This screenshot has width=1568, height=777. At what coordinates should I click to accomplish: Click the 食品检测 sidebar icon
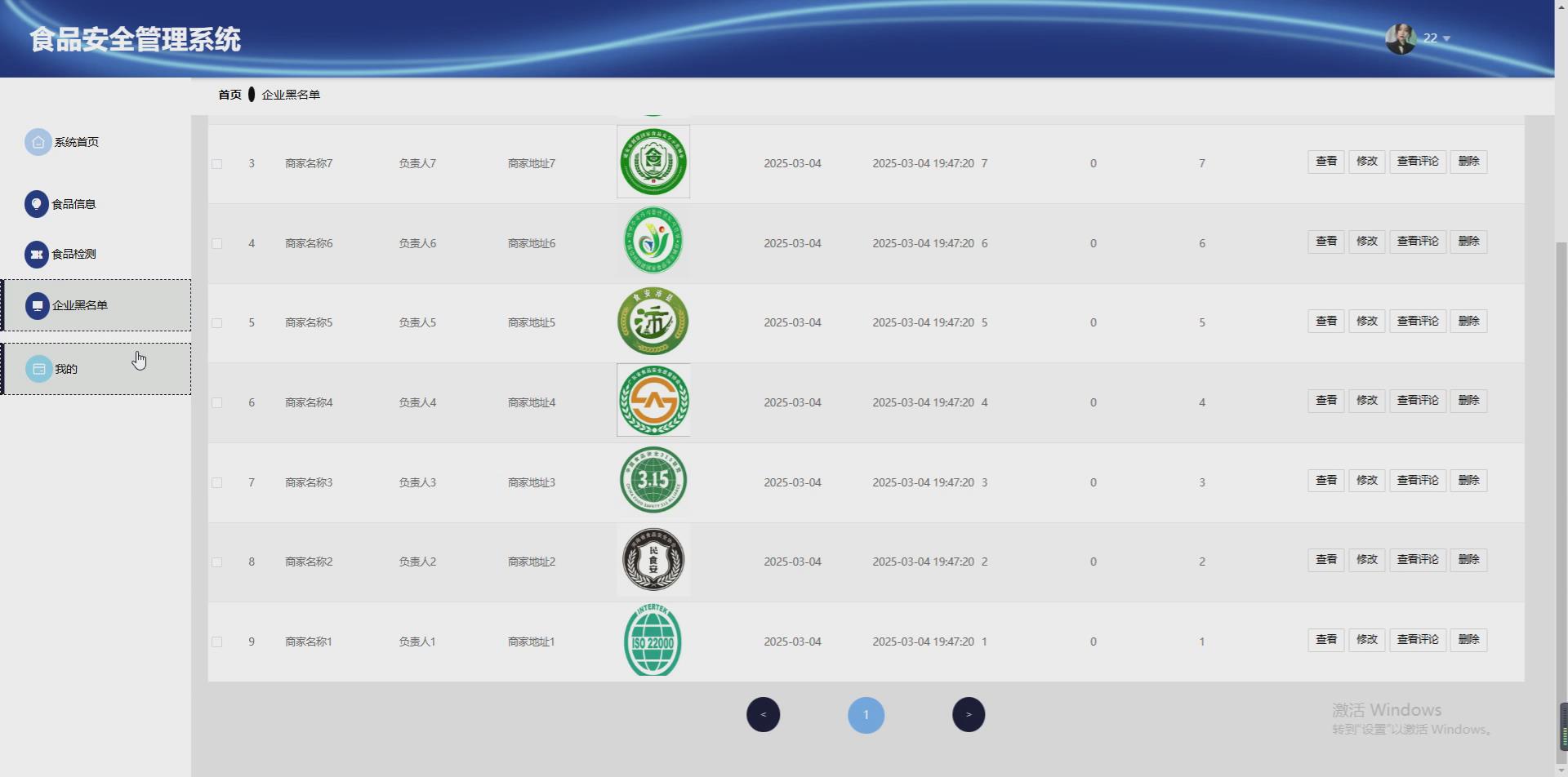(x=36, y=255)
